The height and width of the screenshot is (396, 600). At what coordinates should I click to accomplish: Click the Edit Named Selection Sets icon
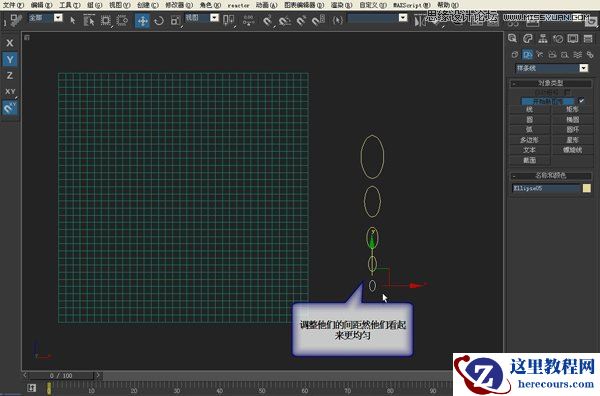(337, 20)
